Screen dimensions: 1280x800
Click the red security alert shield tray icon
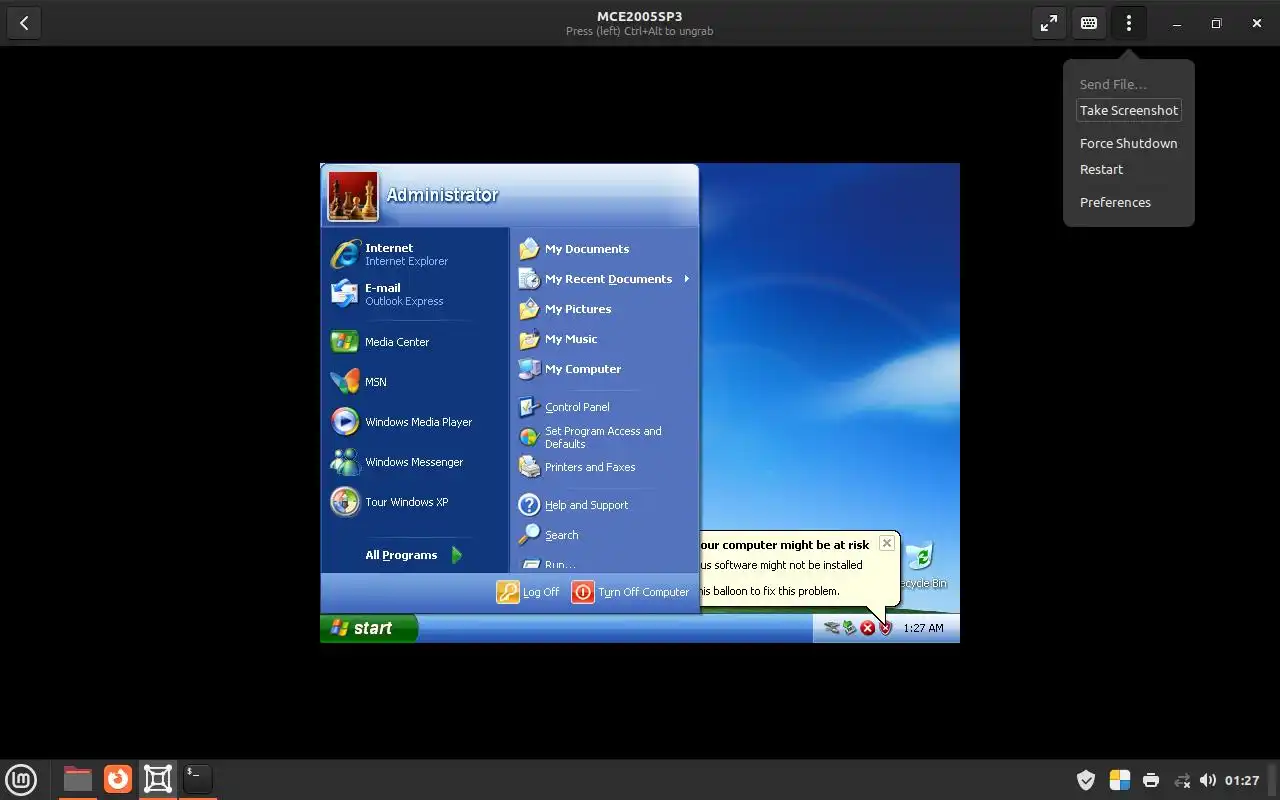click(x=885, y=628)
